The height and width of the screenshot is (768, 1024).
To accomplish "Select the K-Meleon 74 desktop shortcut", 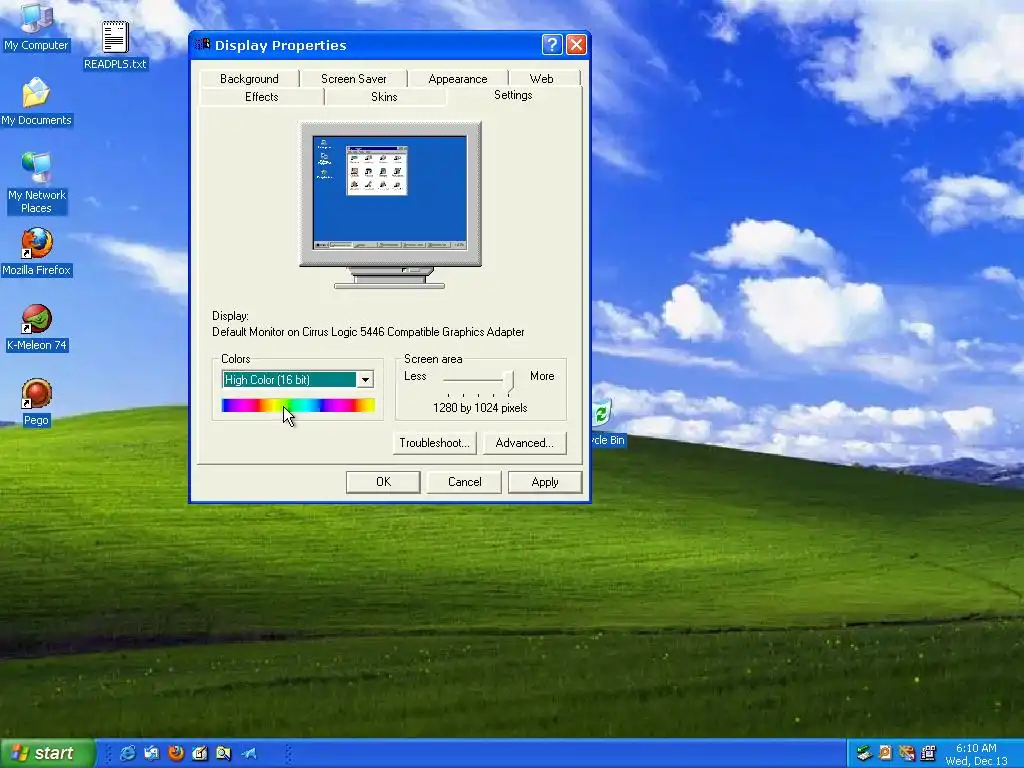I will 36,327.
